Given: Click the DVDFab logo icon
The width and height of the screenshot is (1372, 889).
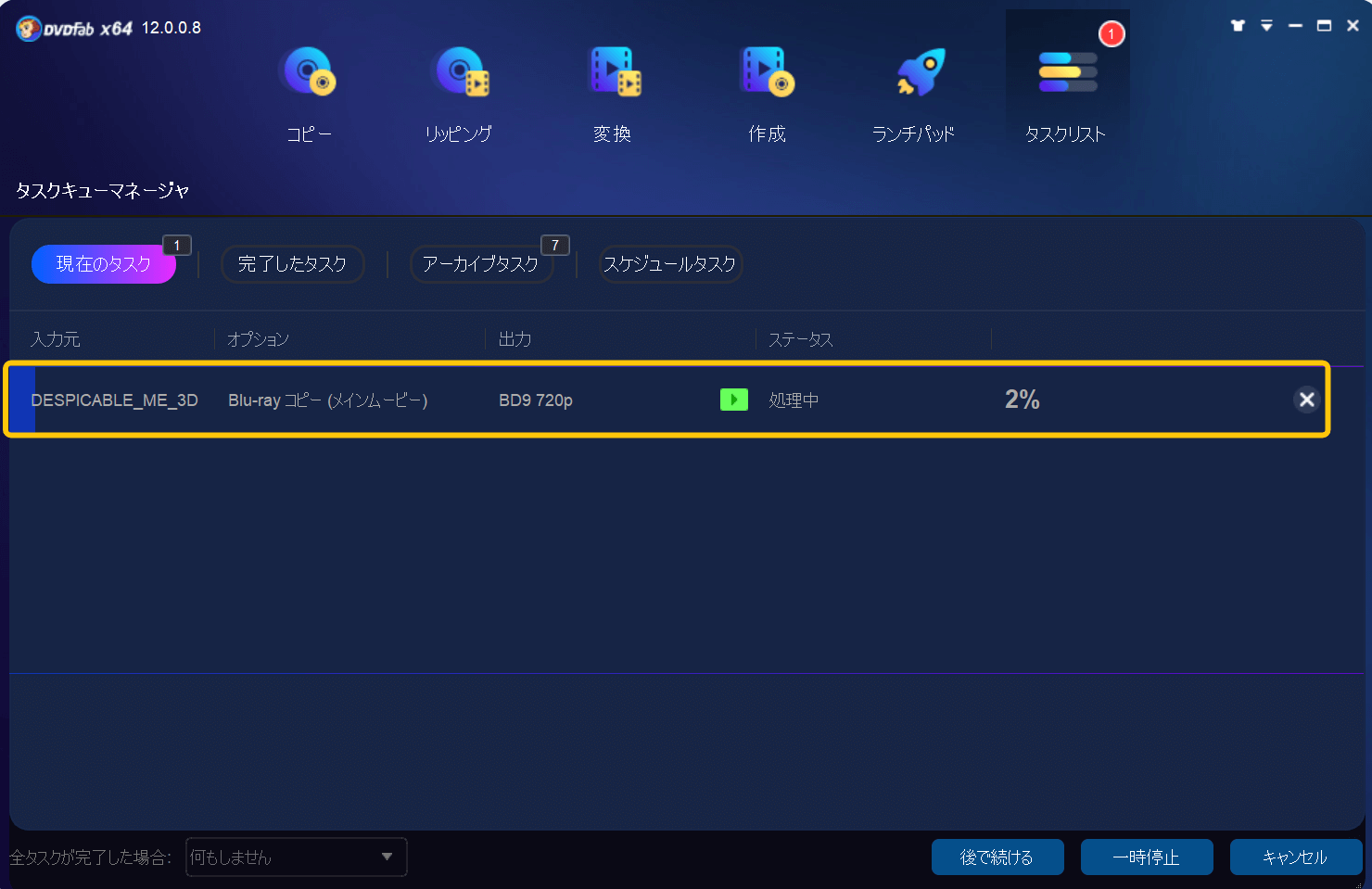Looking at the screenshot, I should tap(29, 29).
